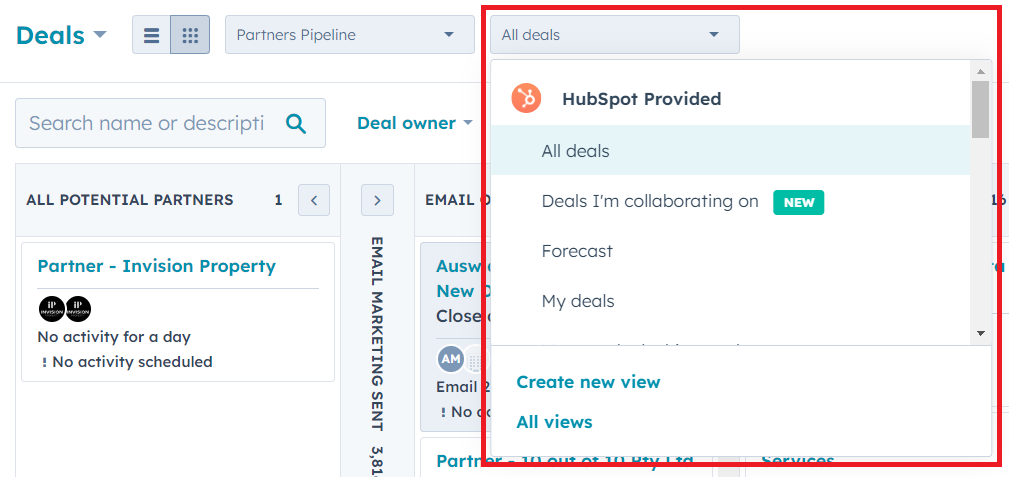
Task: Choose the My deals view
Action: pos(578,301)
